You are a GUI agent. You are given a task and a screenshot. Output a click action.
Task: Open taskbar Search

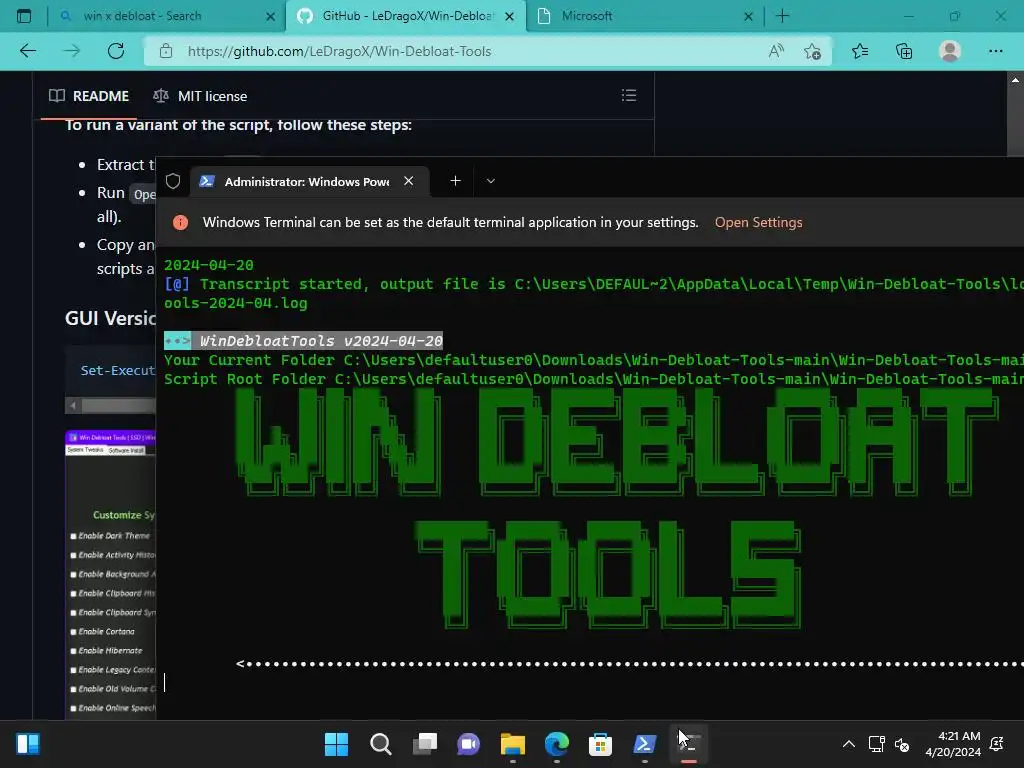click(x=380, y=744)
